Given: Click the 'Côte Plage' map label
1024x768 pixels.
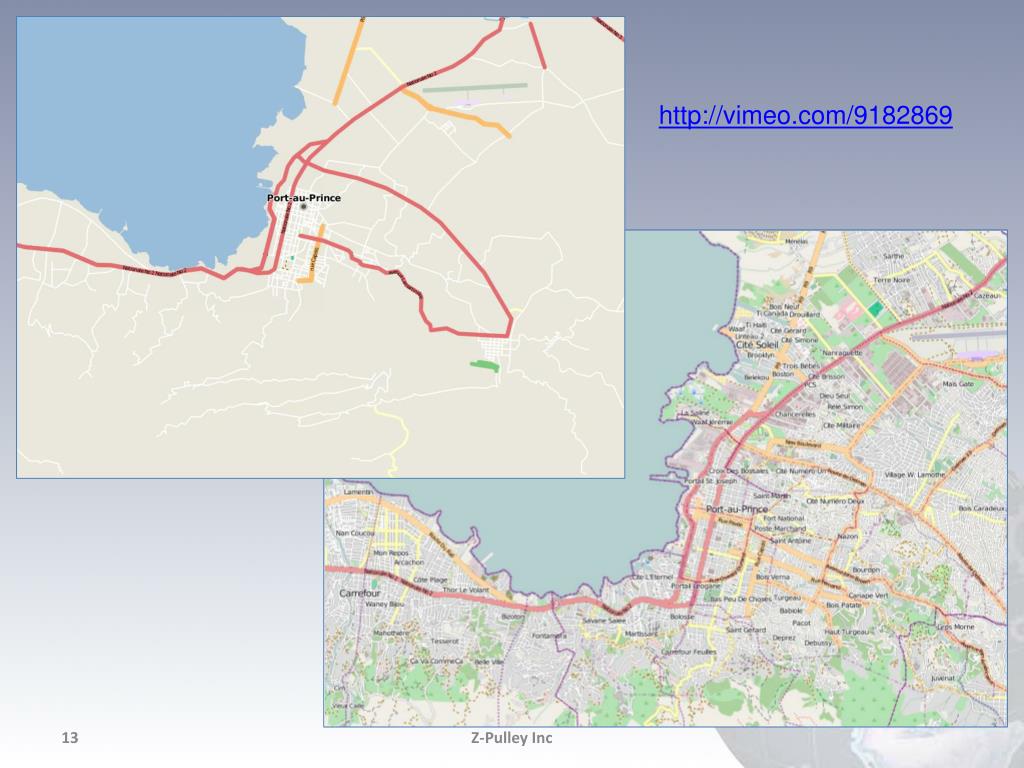Looking at the screenshot, I should click(430, 579).
